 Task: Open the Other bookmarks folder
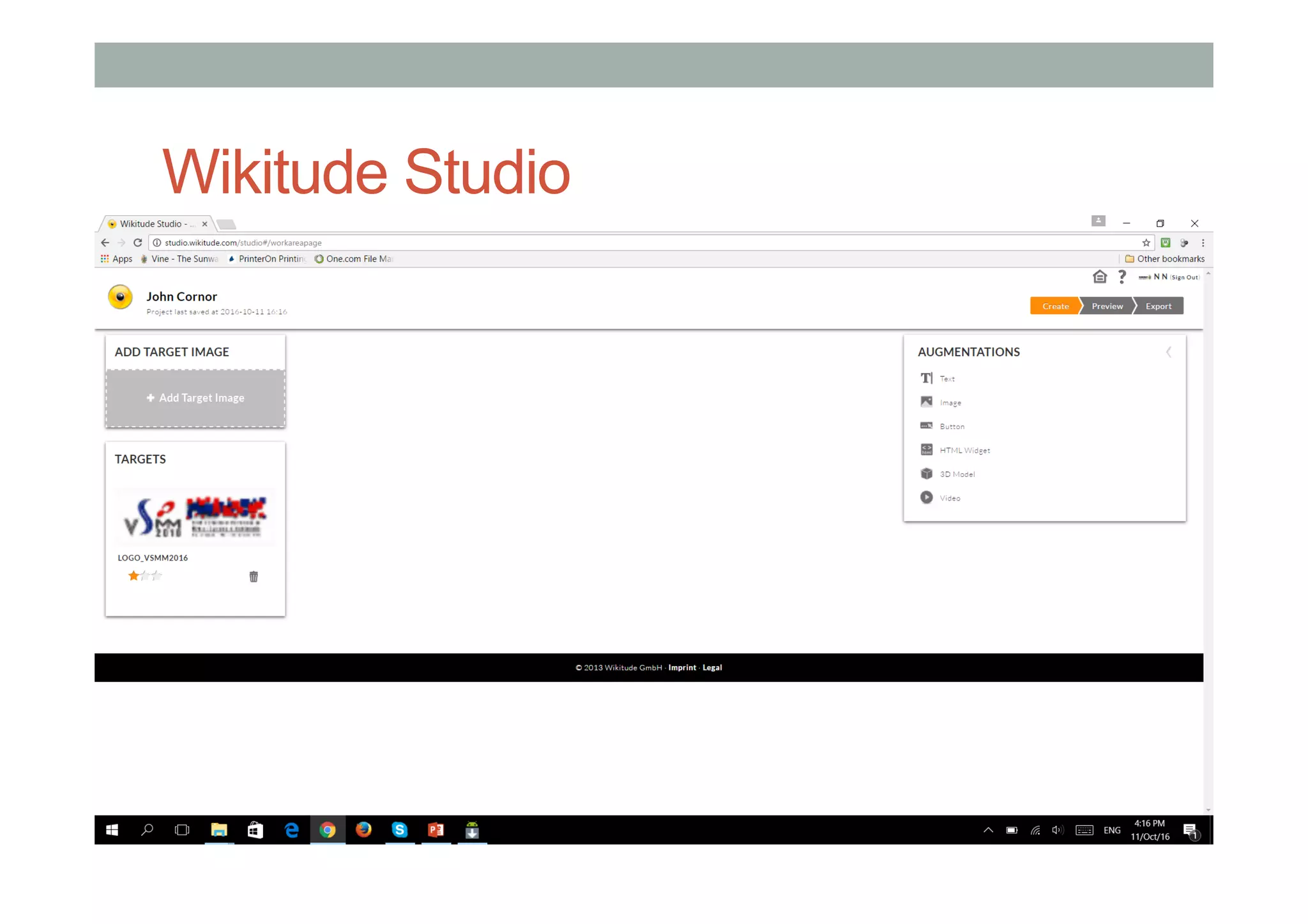click(1164, 259)
